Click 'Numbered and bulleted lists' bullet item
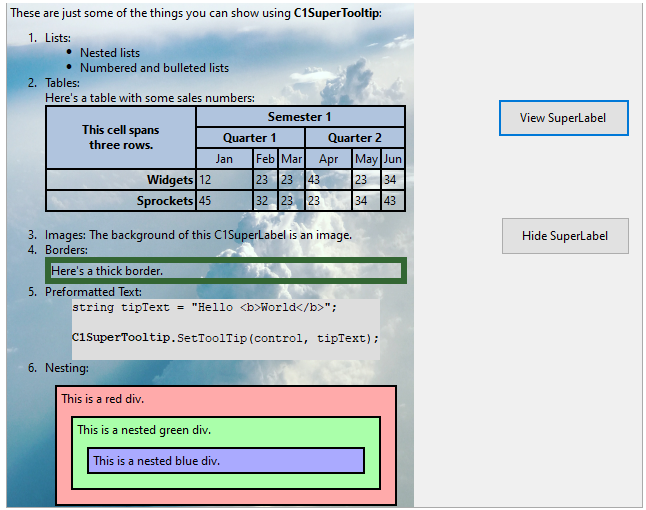This screenshot has height=510, width=646. coord(154,68)
